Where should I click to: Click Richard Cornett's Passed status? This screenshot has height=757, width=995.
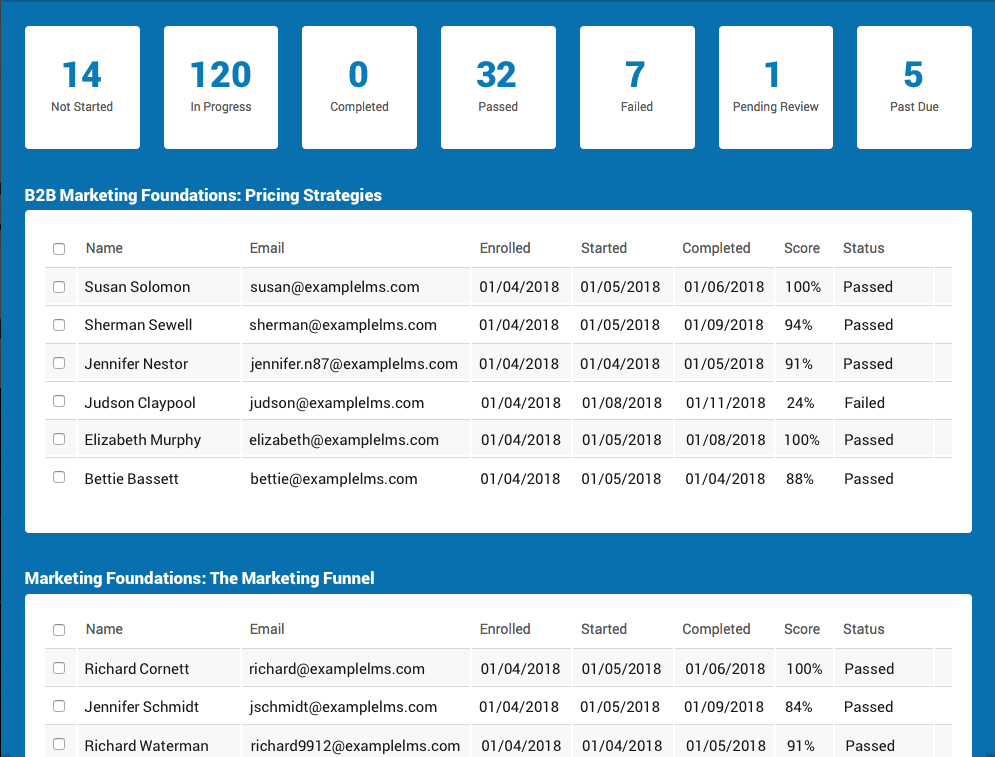[869, 669]
